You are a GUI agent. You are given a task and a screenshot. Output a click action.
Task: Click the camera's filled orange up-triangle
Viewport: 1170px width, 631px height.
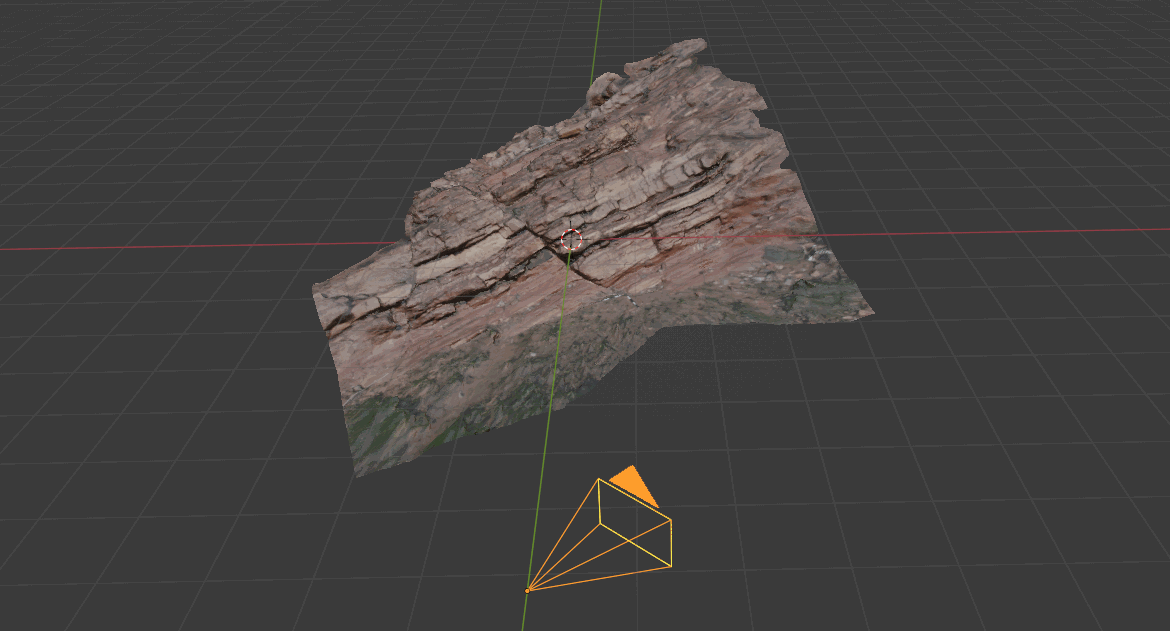click(635, 486)
